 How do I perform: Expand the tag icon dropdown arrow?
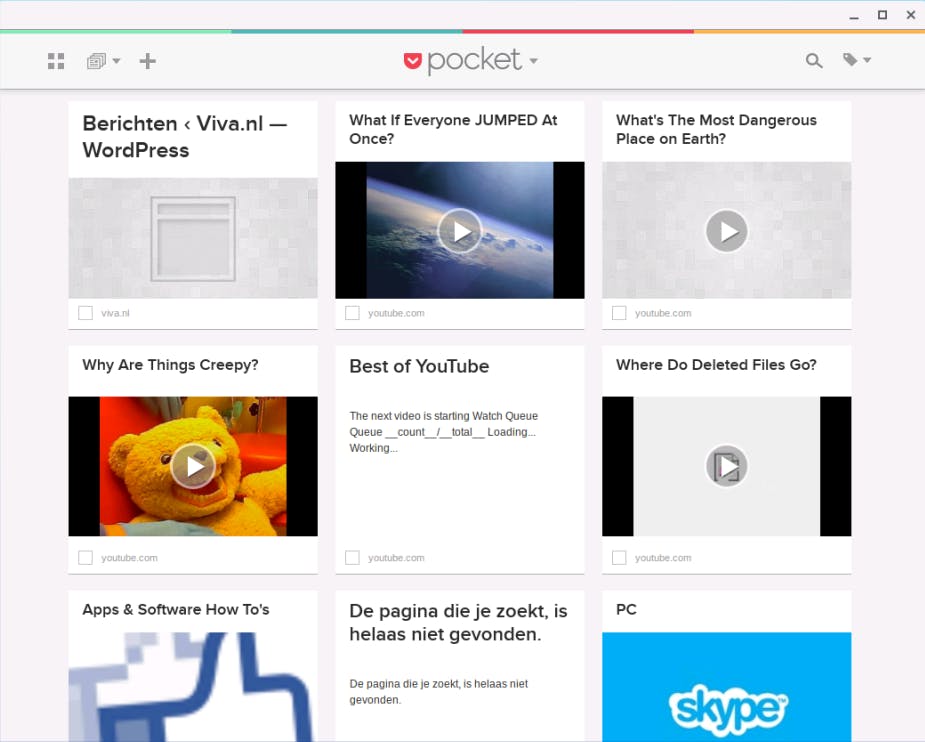point(869,61)
